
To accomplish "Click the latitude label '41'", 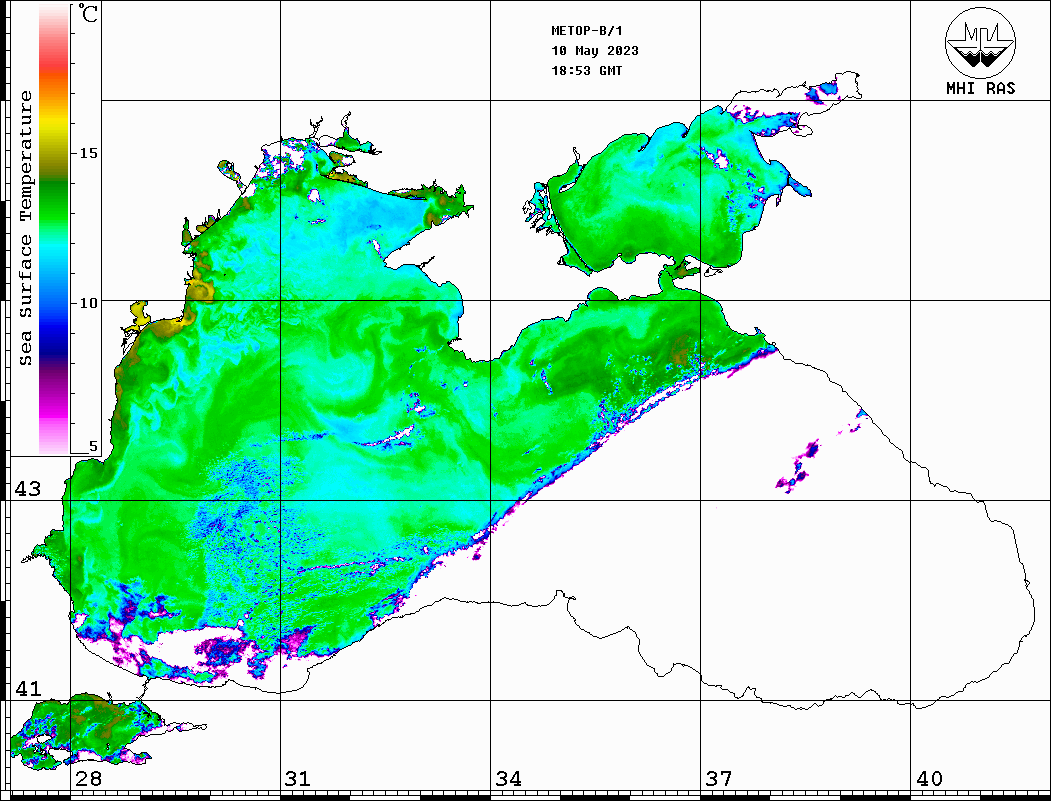I will [x=28, y=688].
